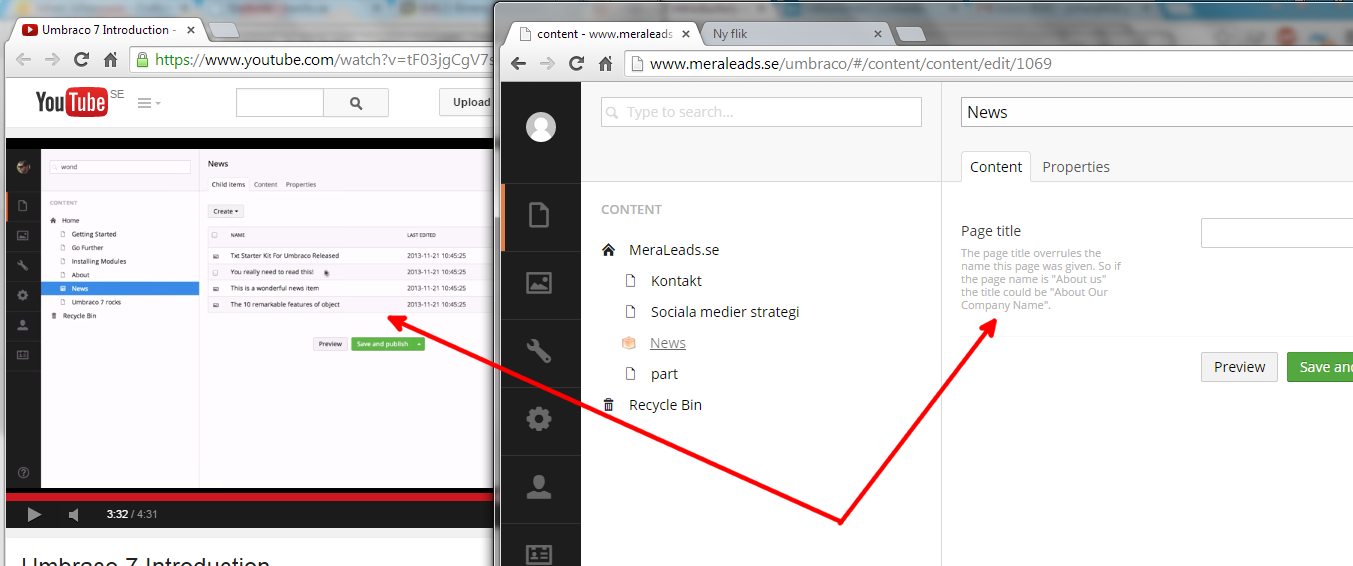Click trash icon beside Recycle Bin
1353x566 pixels.
pyautogui.click(x=609, y=405)
